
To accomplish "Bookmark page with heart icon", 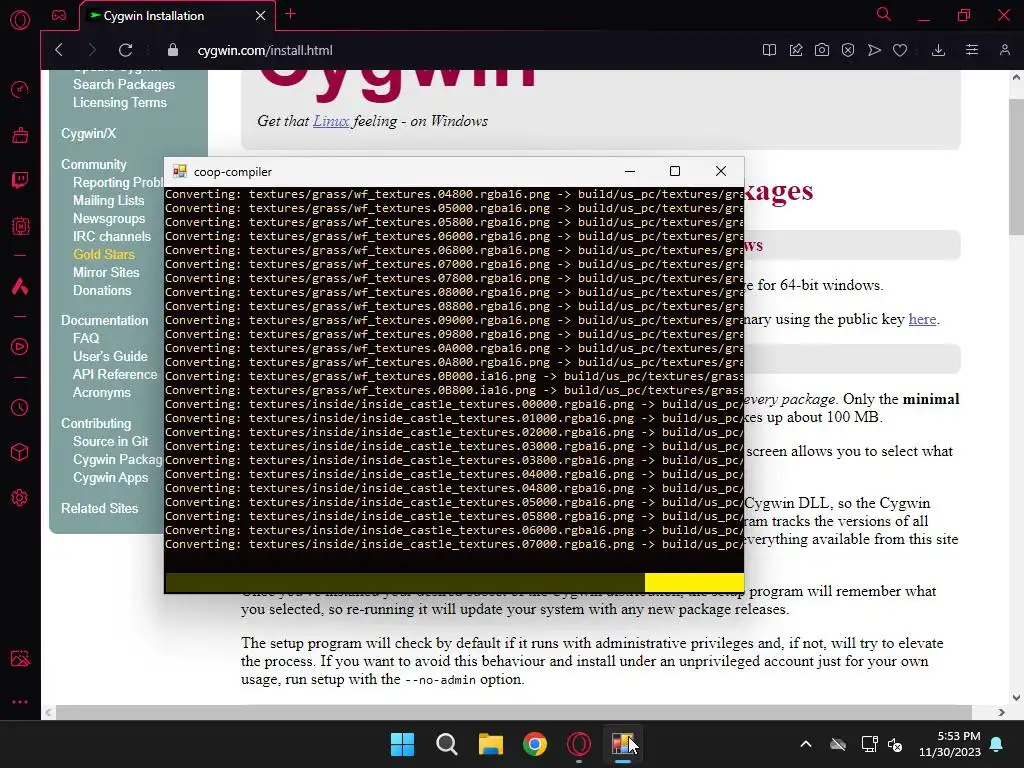I will coord(900,50).
